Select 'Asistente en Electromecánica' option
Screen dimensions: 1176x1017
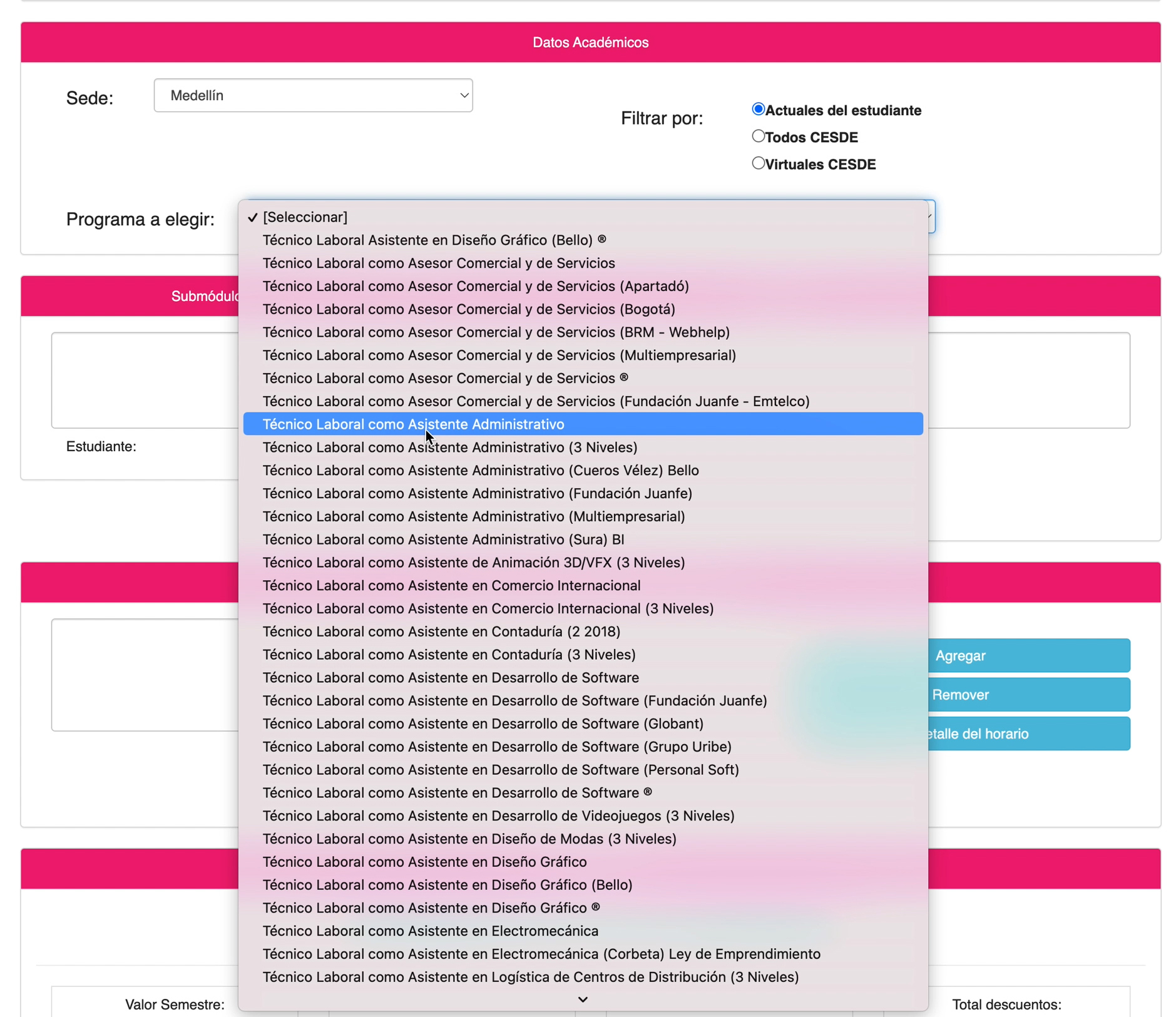coord(431,931)
